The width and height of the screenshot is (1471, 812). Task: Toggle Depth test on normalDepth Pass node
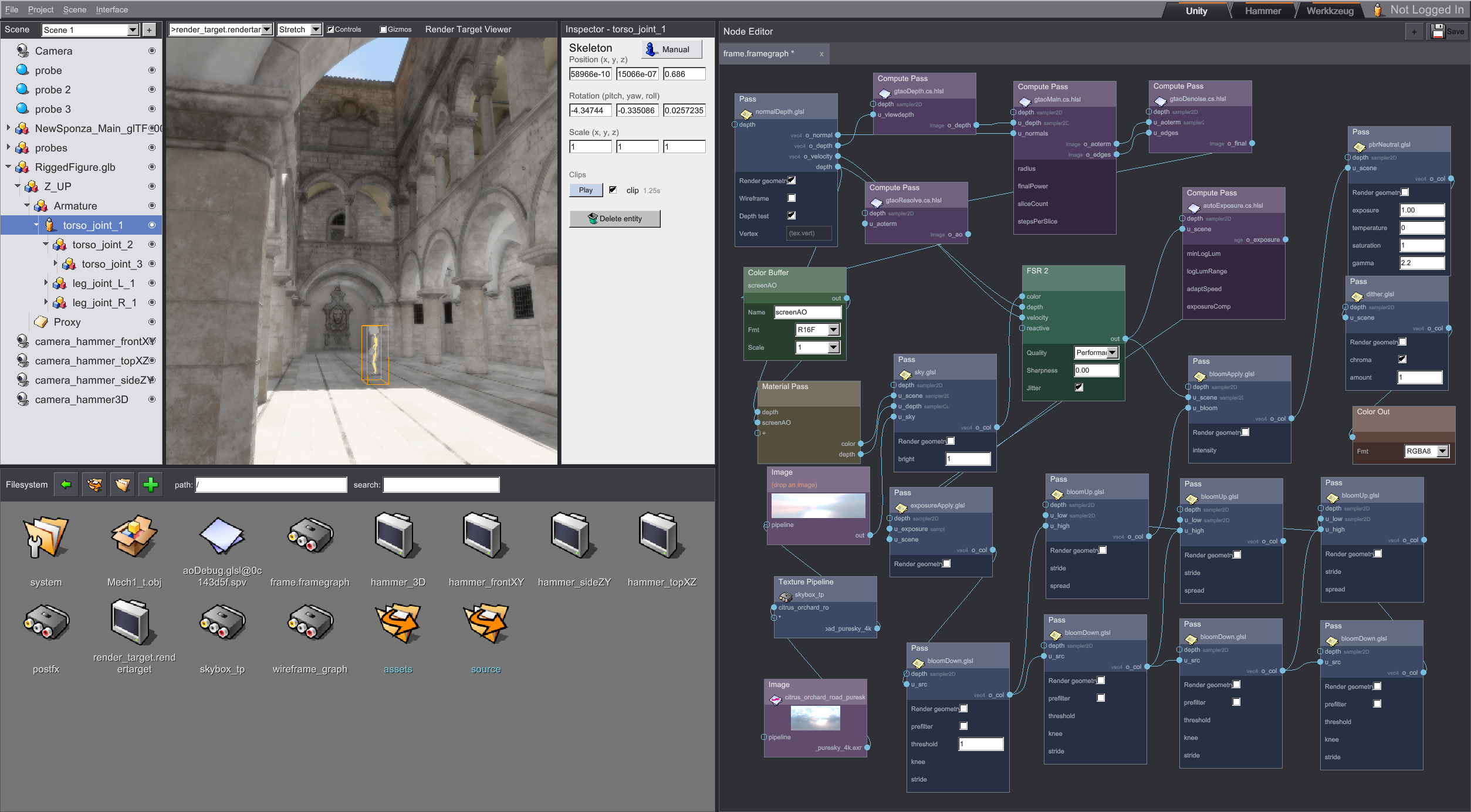pos(792,216)
